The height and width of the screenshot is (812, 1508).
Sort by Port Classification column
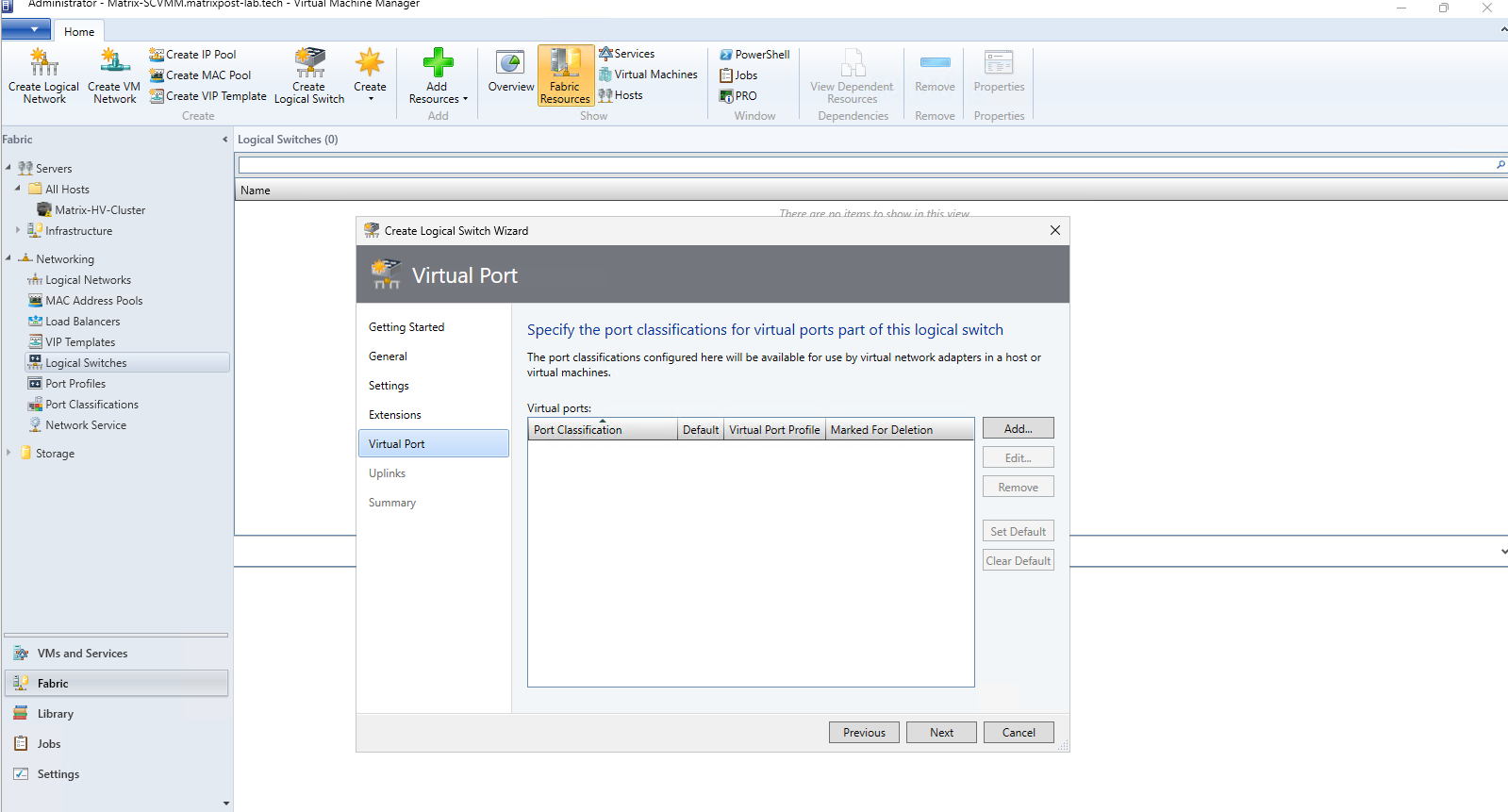[x=603, y=430]
